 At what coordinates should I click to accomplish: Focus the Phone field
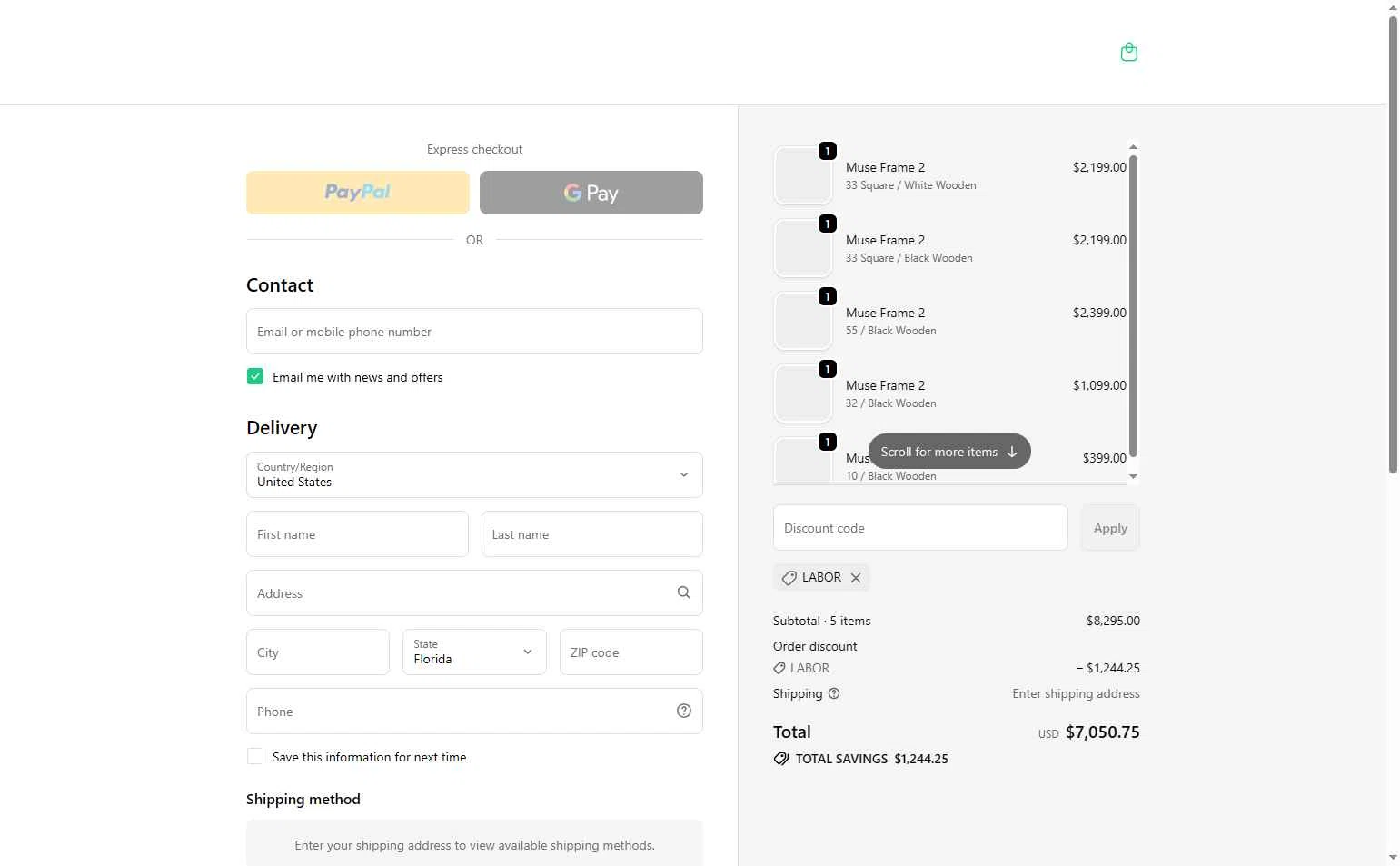(474, 711)
